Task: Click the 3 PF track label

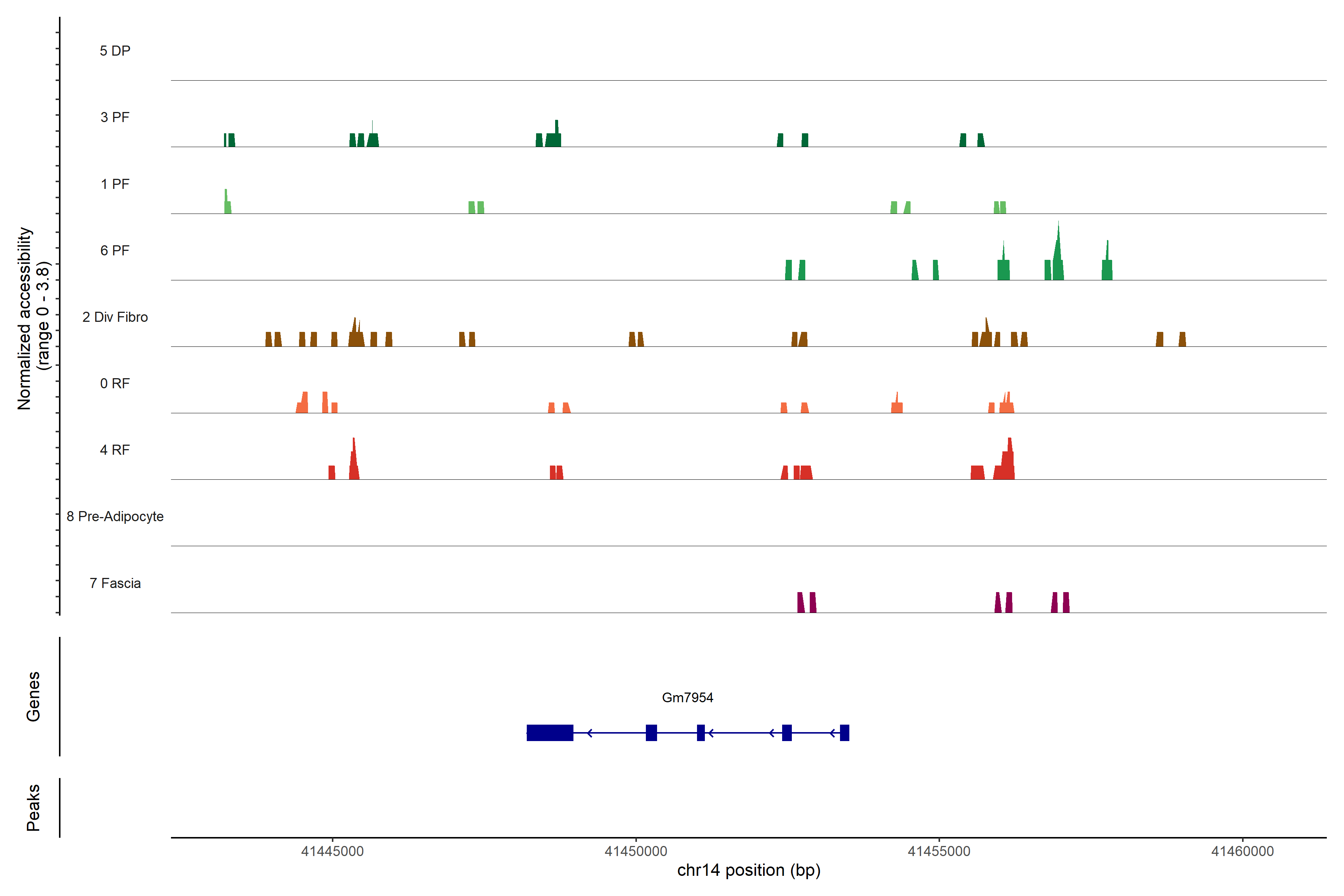Action: click(x=115, y=117)
